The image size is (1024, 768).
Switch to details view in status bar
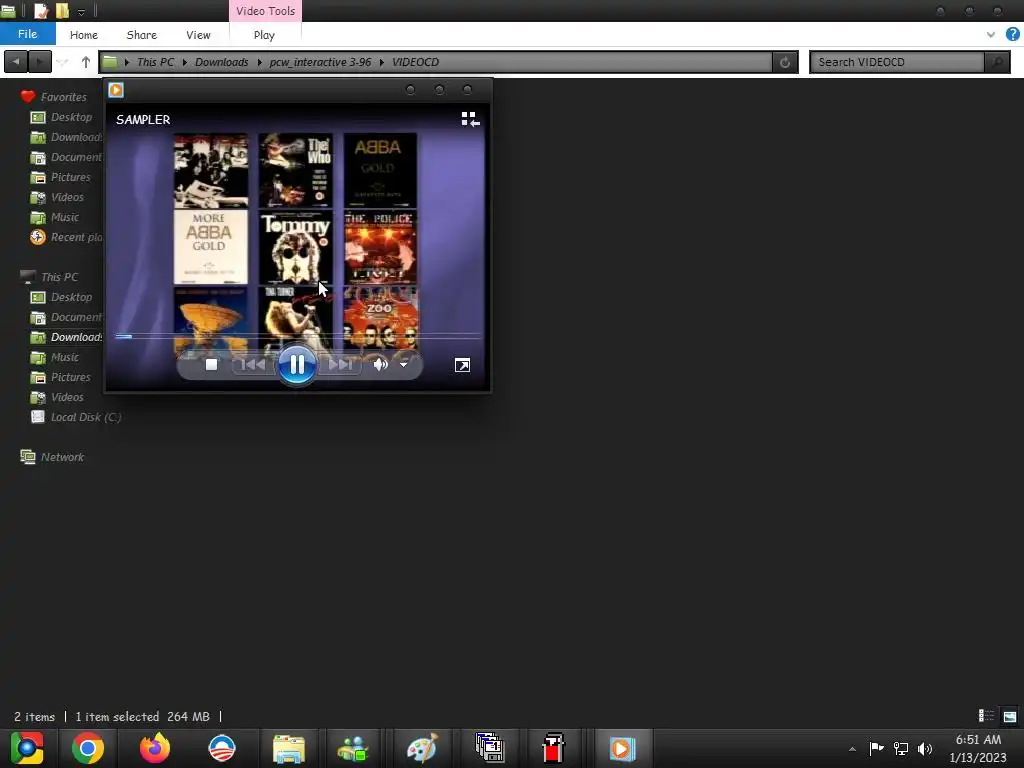986,716
